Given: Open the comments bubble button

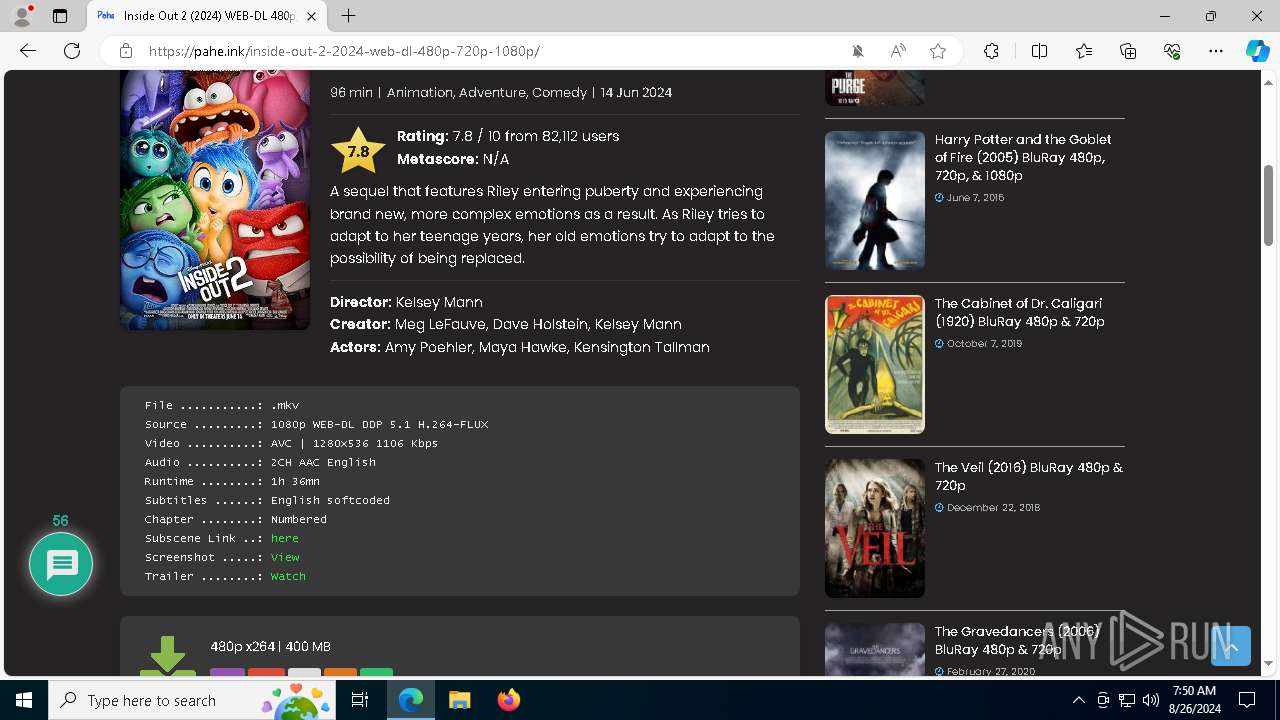Looking at the screenshot, I should pos(61,564).
